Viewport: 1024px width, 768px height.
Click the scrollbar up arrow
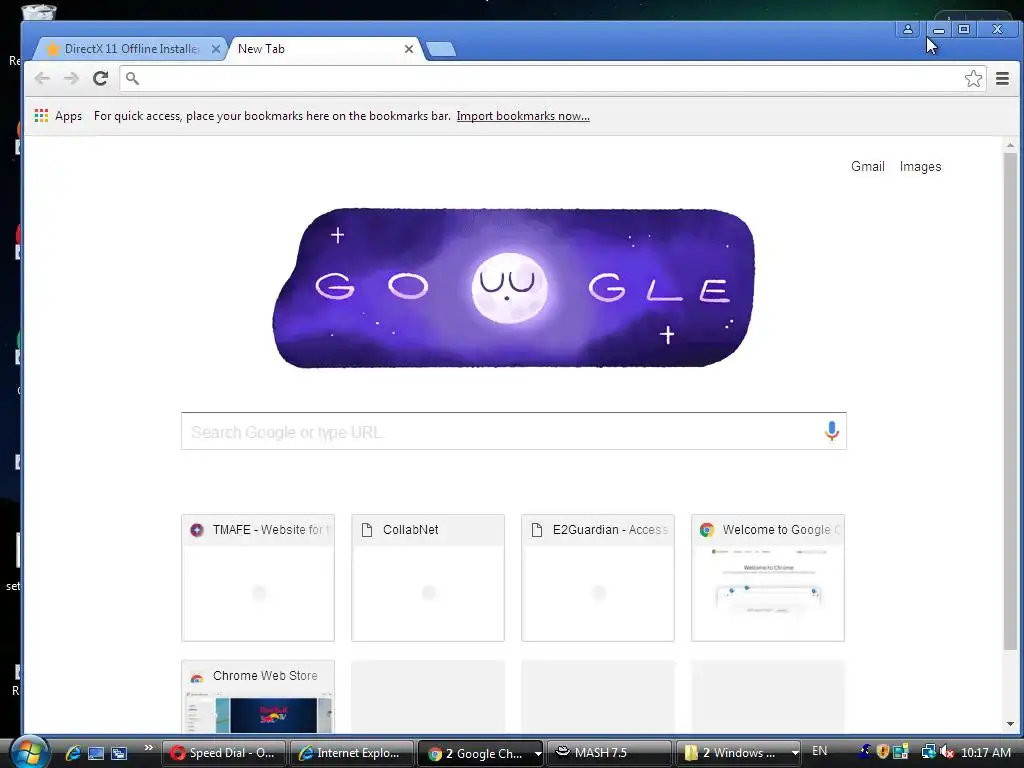point(1010,145)
